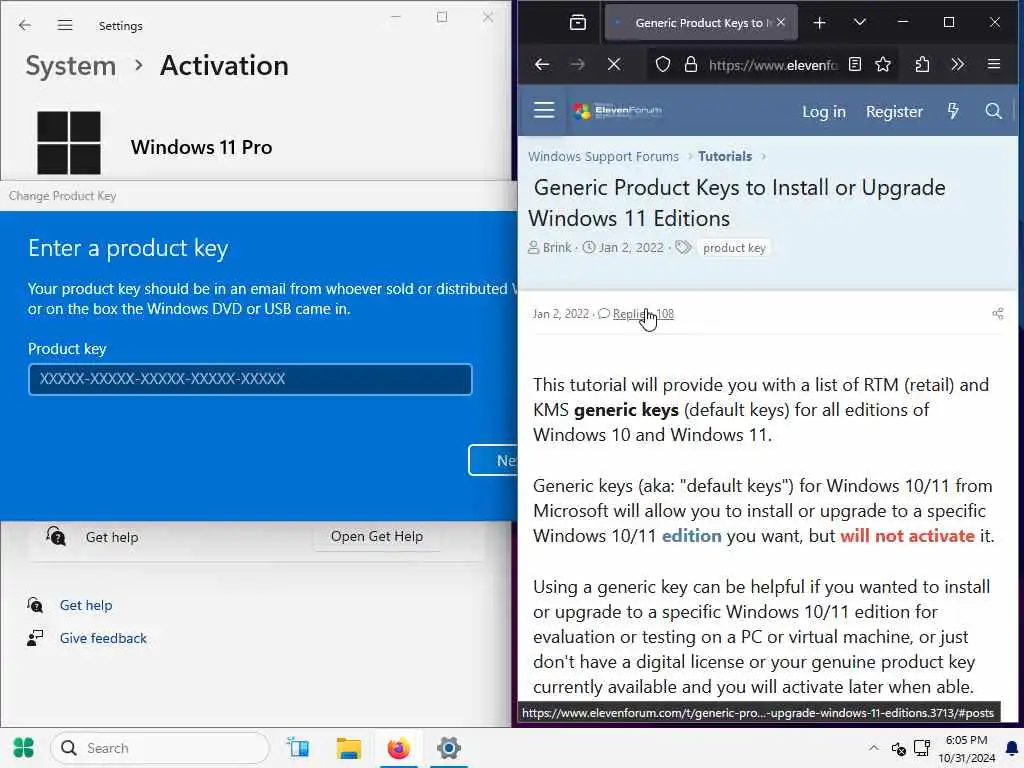Image resolution: width=1024 pixels, height=768 pixels.
Task: Open ElevenForum search icon
Action: [x=993, y=111]
